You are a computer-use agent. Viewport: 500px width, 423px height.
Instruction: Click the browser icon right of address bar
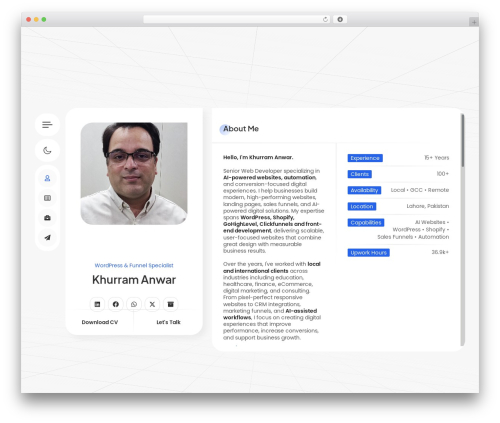click(340, 19)
